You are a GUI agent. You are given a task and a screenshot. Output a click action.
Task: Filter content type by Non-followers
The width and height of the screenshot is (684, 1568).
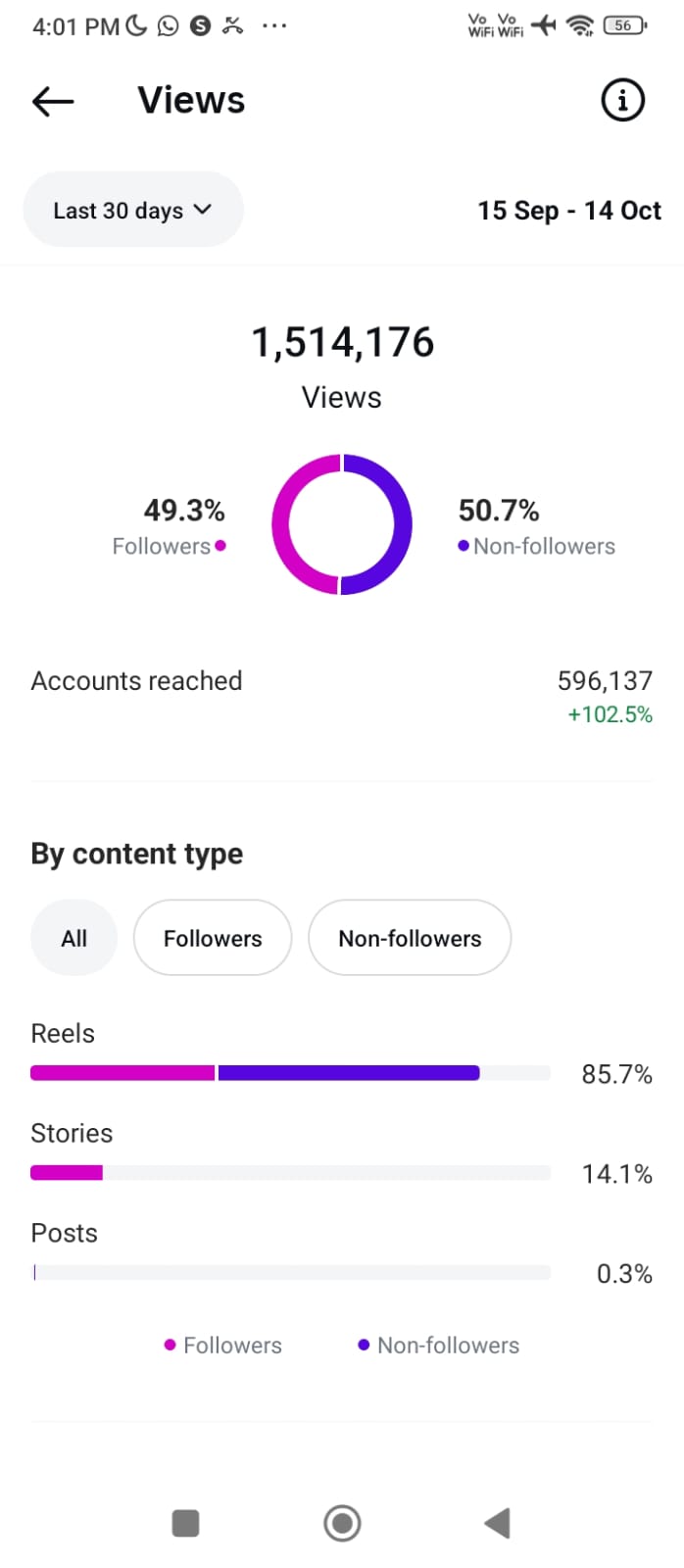pos(410,938)
